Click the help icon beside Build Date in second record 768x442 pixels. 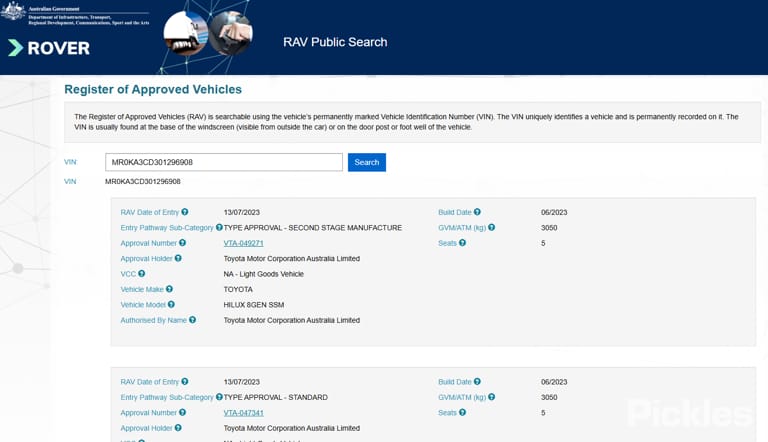tap(477, 382)
